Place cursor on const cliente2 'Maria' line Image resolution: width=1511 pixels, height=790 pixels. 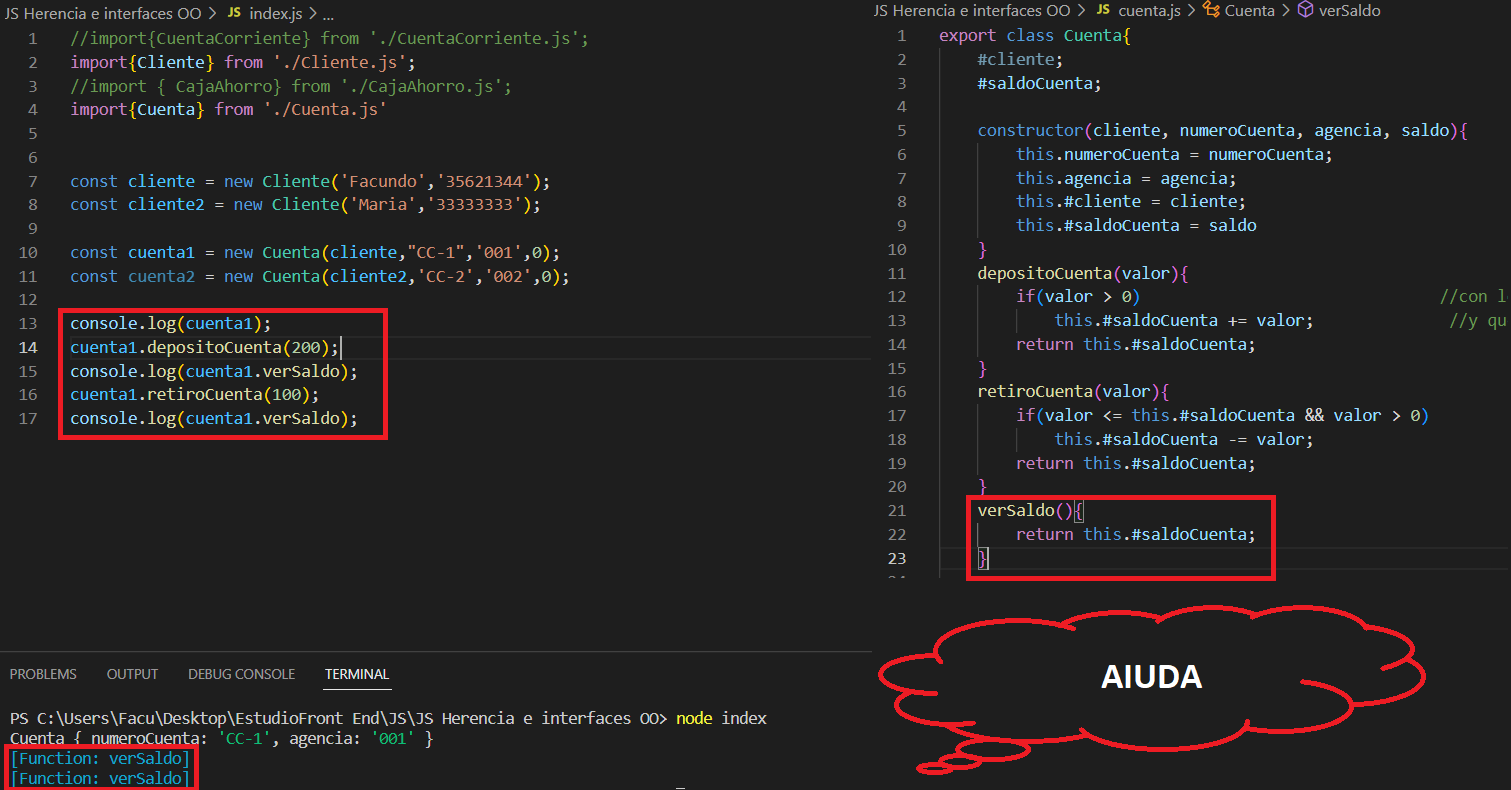point(305,205)
